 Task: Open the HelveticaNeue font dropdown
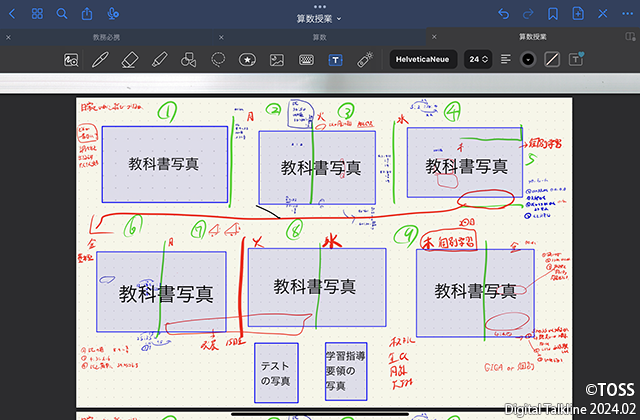(425, 60)
